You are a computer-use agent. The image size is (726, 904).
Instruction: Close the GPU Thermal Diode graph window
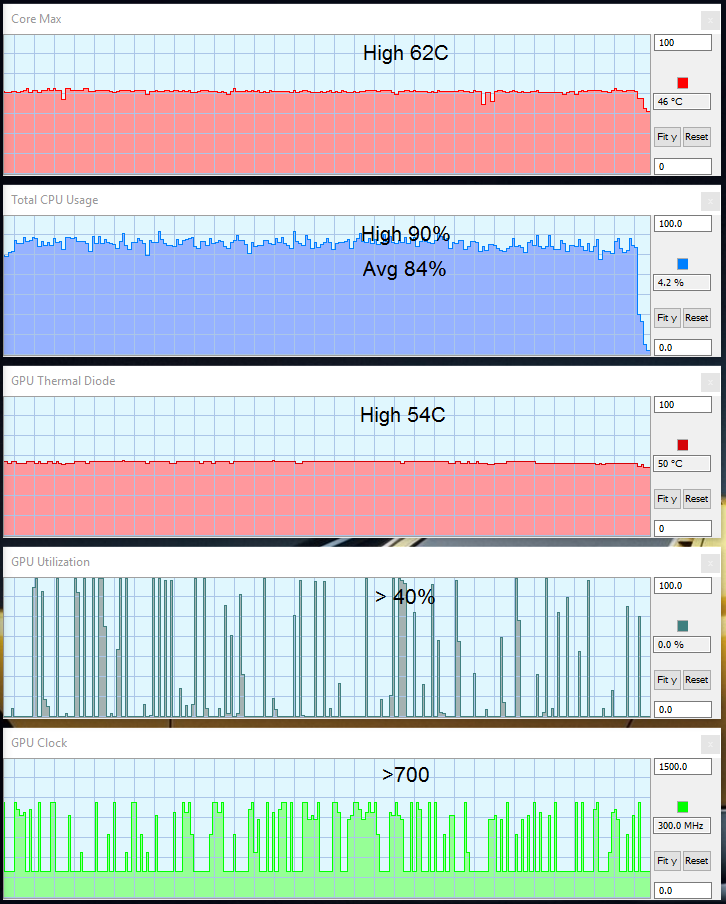[710, 383]
